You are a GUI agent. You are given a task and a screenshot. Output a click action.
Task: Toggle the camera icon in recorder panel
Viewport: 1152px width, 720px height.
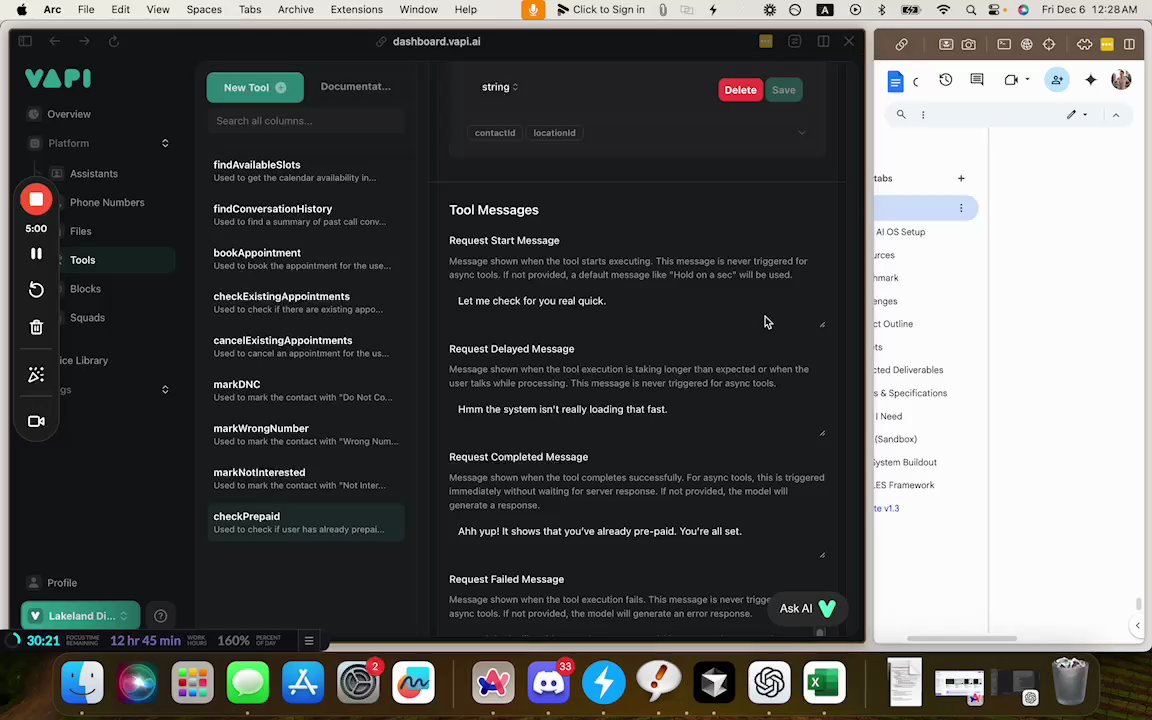point(36,421)
